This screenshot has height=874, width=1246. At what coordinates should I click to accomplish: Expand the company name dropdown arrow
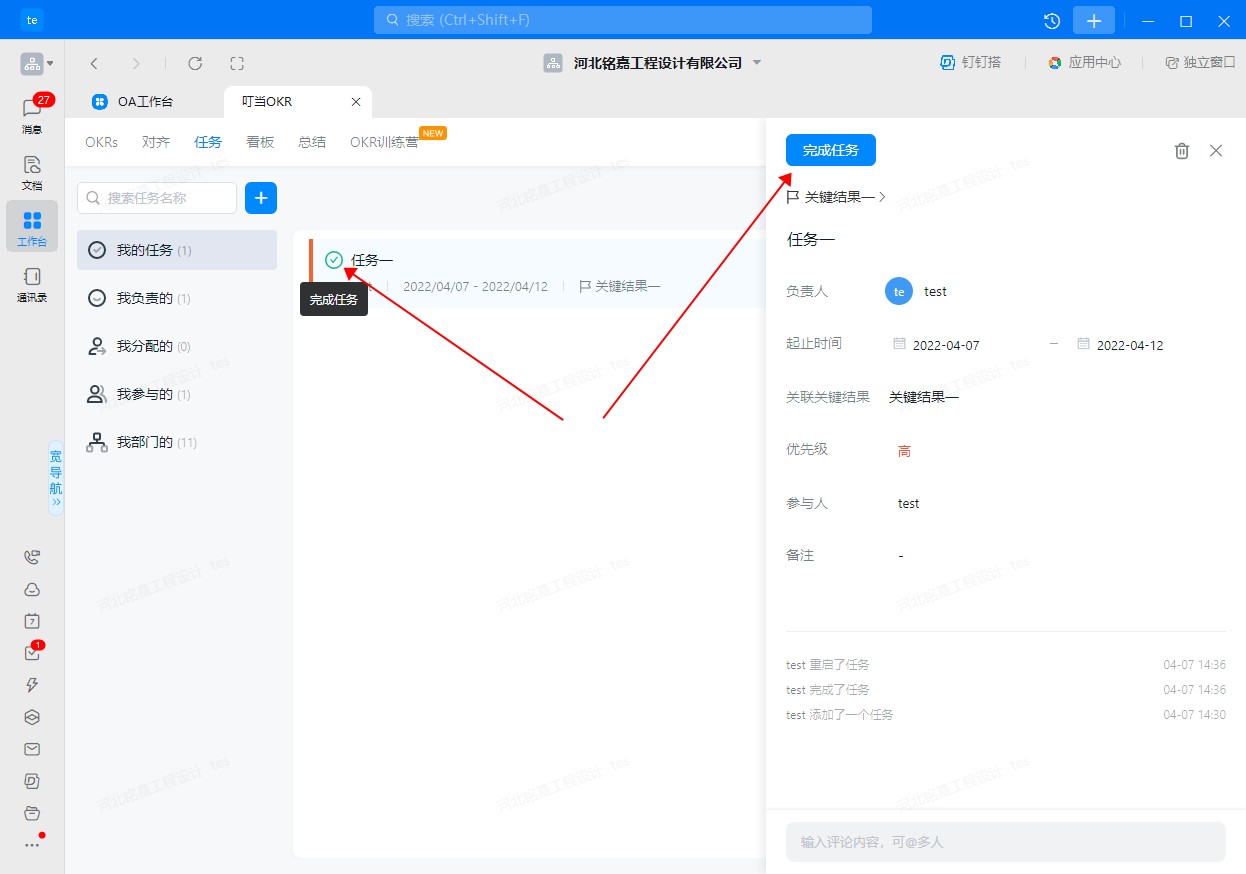[757, 62]
